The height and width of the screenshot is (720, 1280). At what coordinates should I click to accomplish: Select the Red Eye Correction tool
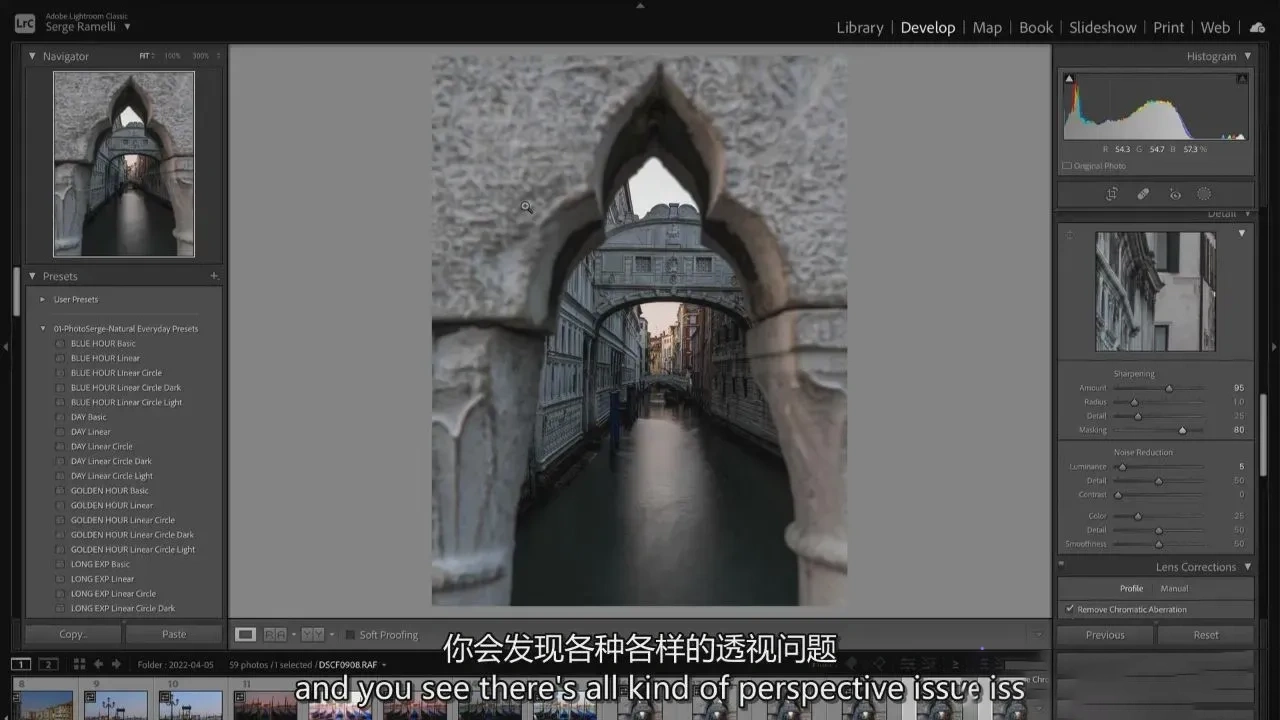(1175, 194)
